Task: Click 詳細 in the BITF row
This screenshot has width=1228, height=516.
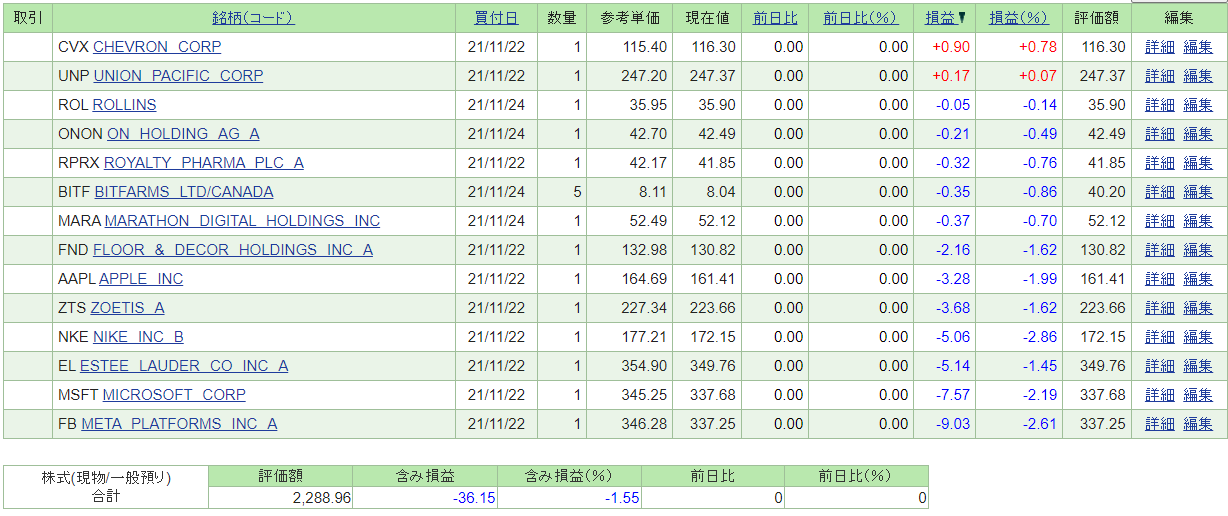Action: point(1160,192)
